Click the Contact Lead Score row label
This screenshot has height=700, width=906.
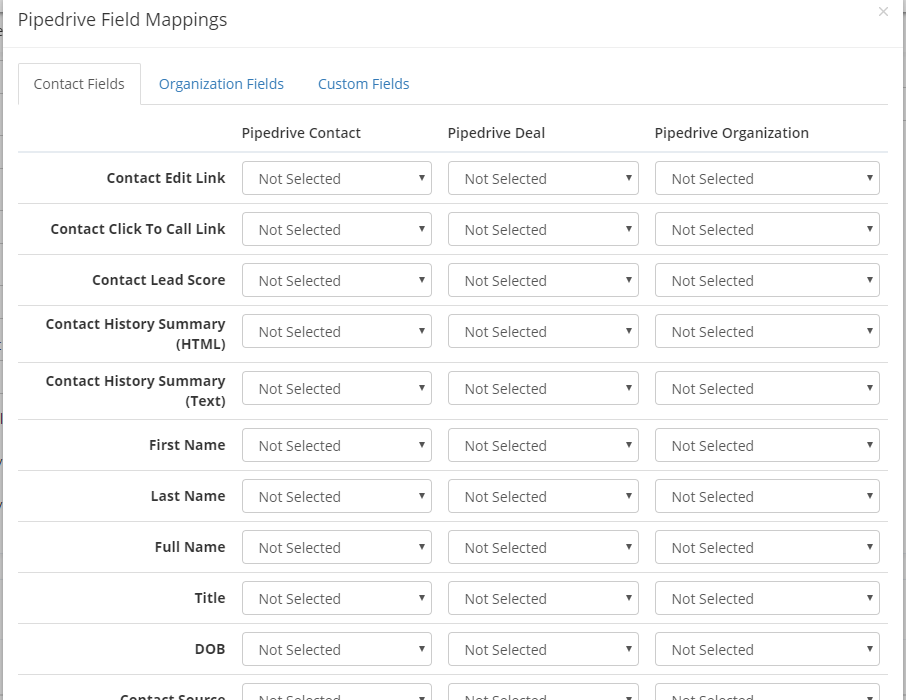coord(159,280)
